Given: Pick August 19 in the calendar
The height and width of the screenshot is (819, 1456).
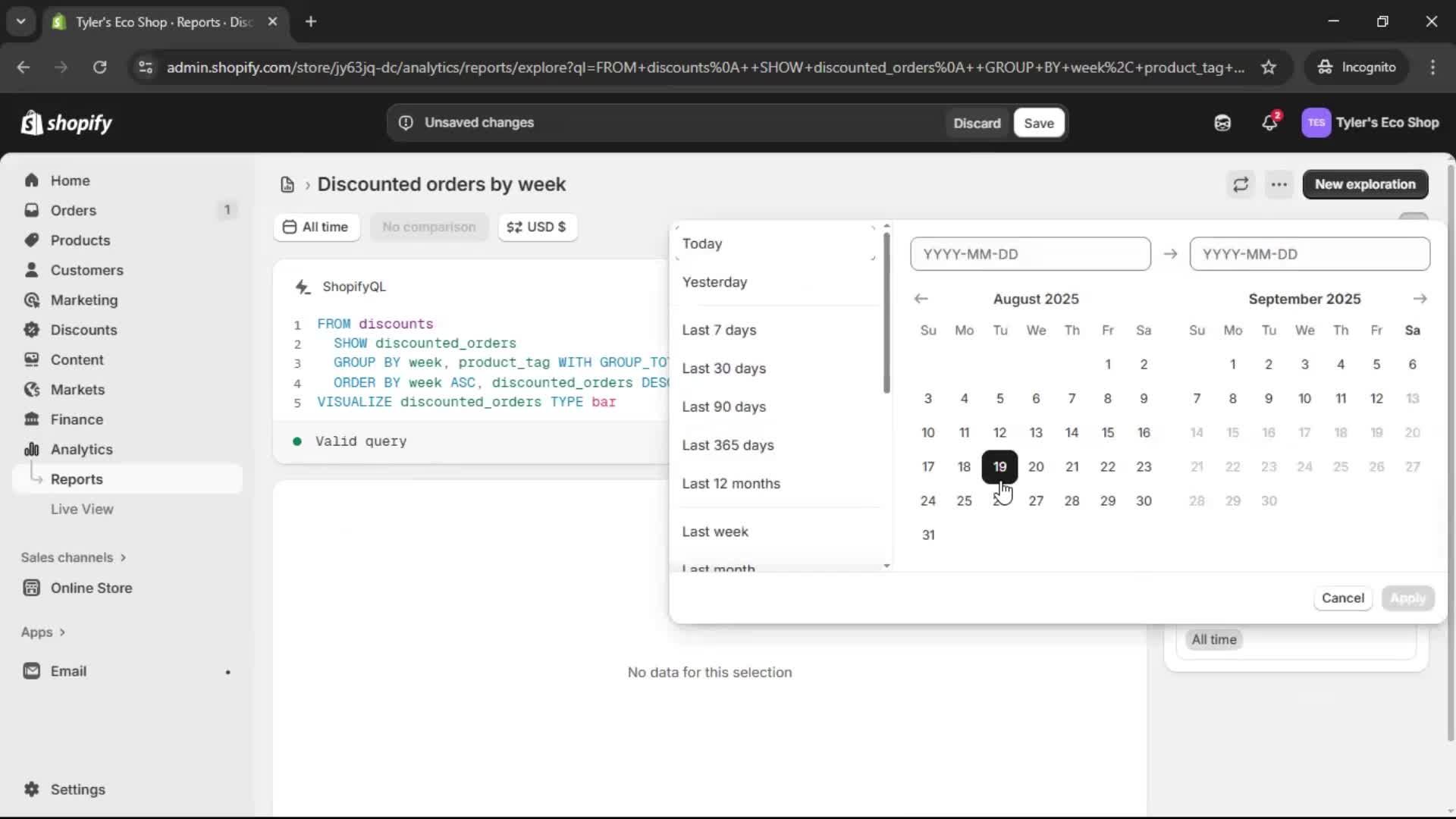Looking at the screenshot, I should pos(999,467).
